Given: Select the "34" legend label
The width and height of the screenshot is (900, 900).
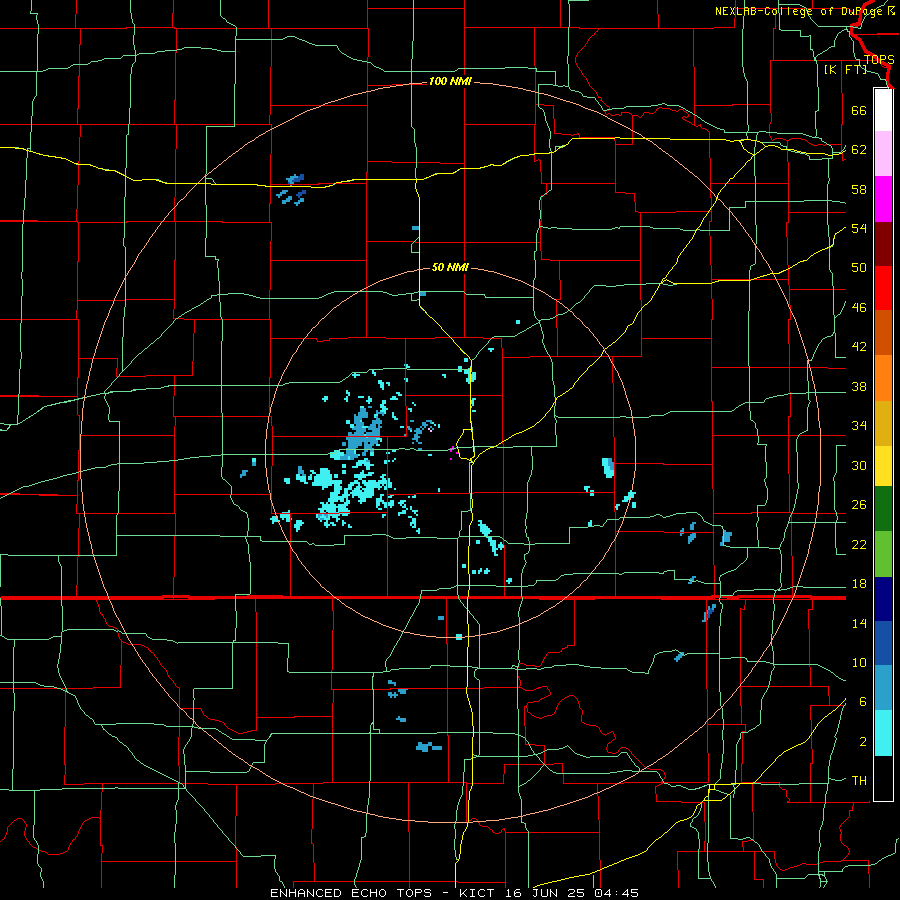Looking at the screenshot, I should tap(859, 426).
